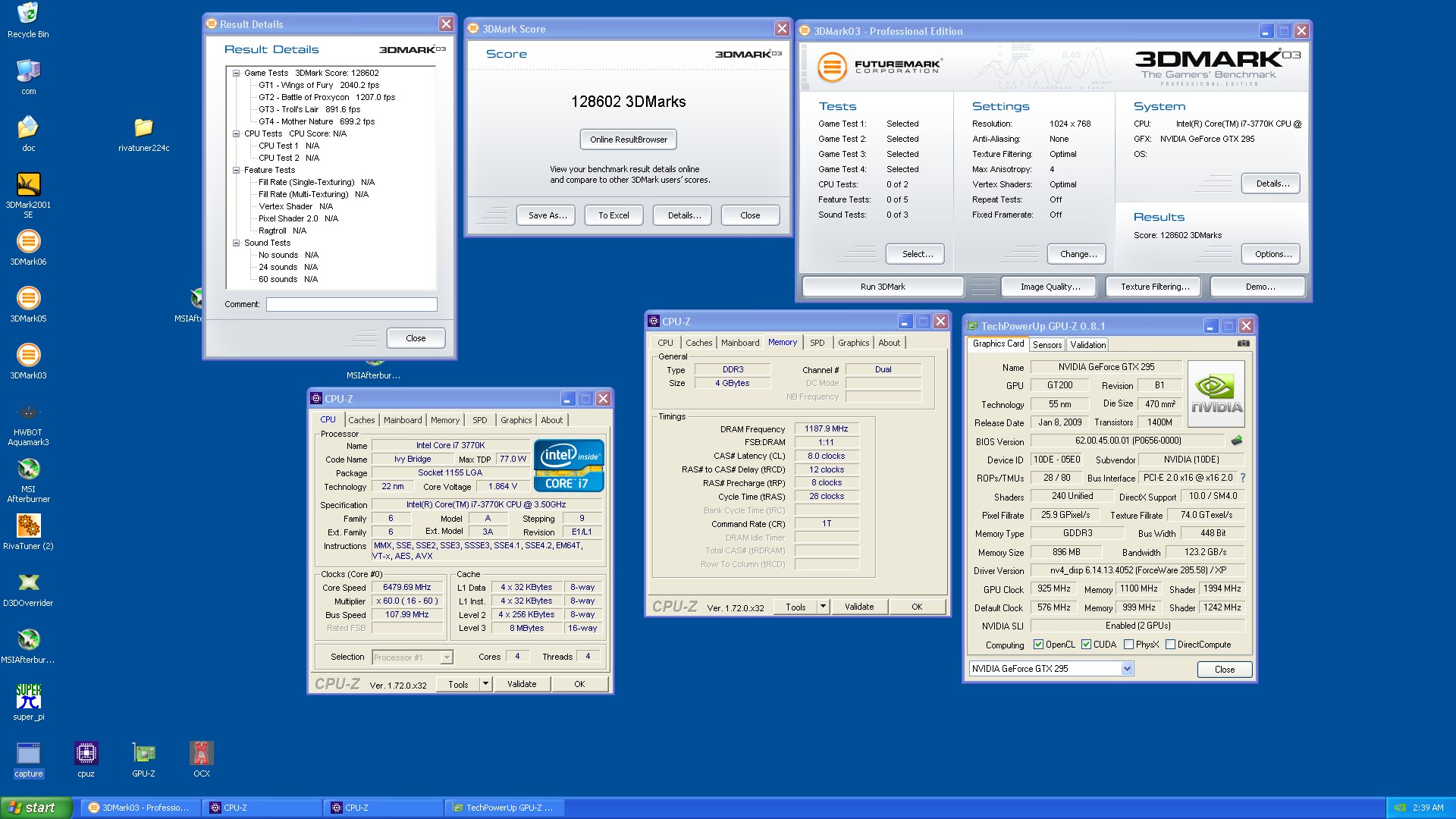Click the Windows start button
The image size is (1456, 819).
point(36,808)
